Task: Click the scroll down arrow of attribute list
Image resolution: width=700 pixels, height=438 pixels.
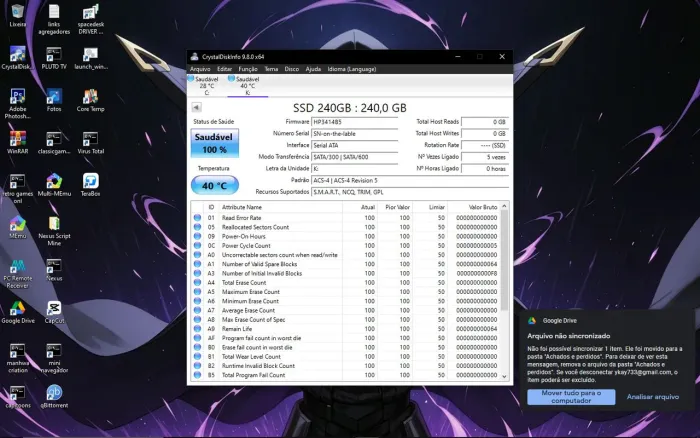Action: (x=504, y=376)
